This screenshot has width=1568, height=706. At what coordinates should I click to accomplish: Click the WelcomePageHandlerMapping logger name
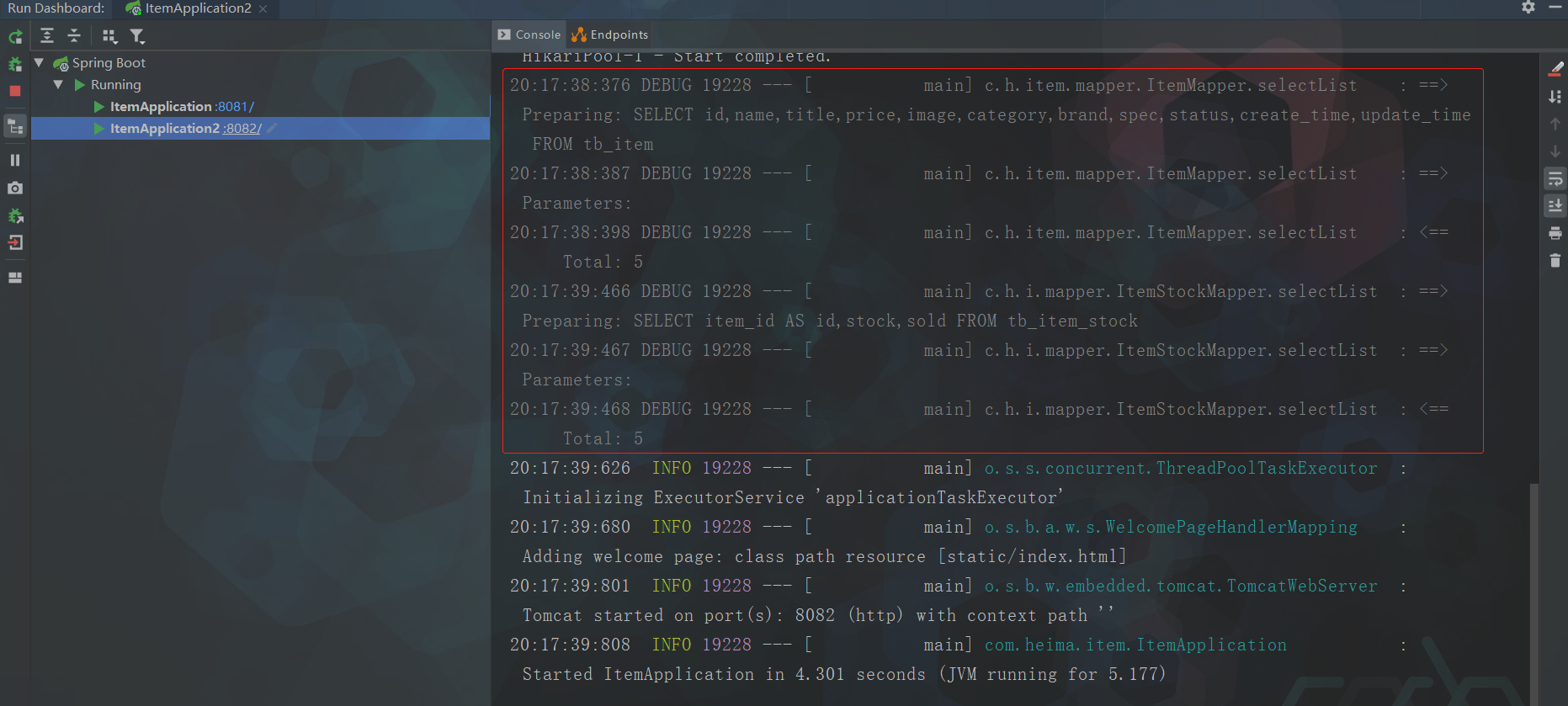(x=1171, y=527)
